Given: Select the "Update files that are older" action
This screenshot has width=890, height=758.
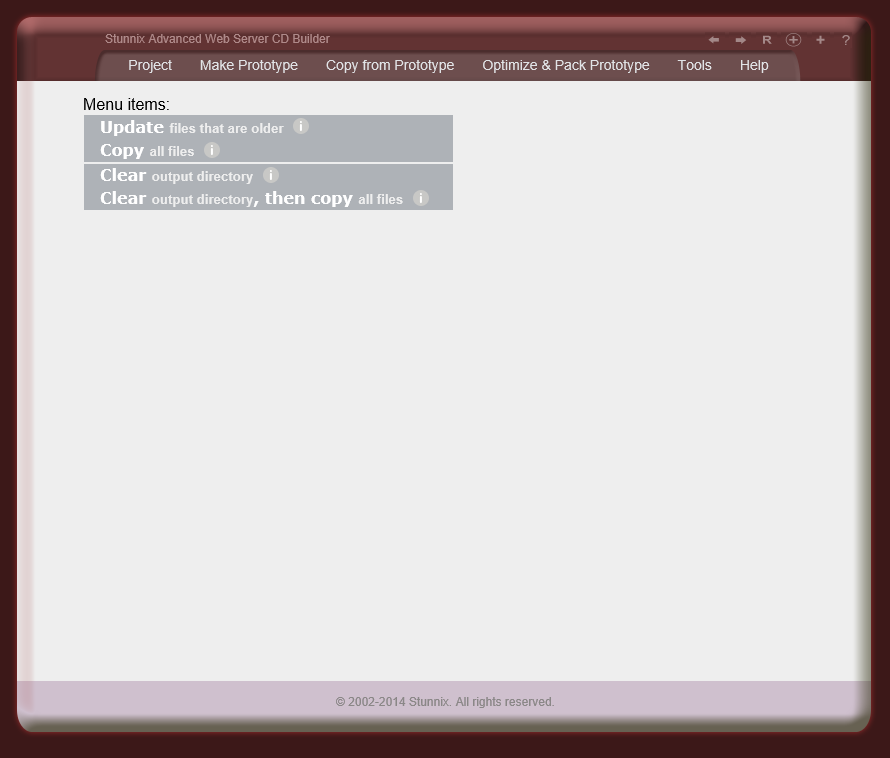Looking at the screenshot, I should (x=190, y=127).
